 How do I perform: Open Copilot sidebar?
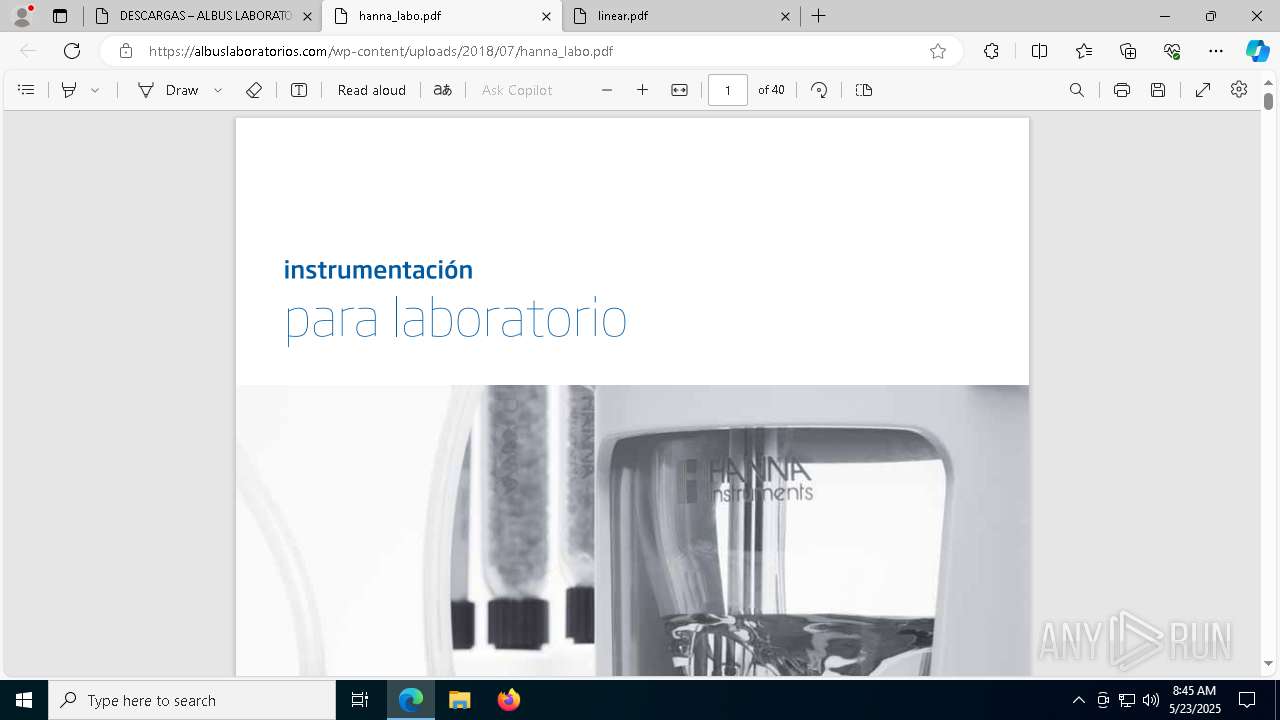[x=1257, y=51]
